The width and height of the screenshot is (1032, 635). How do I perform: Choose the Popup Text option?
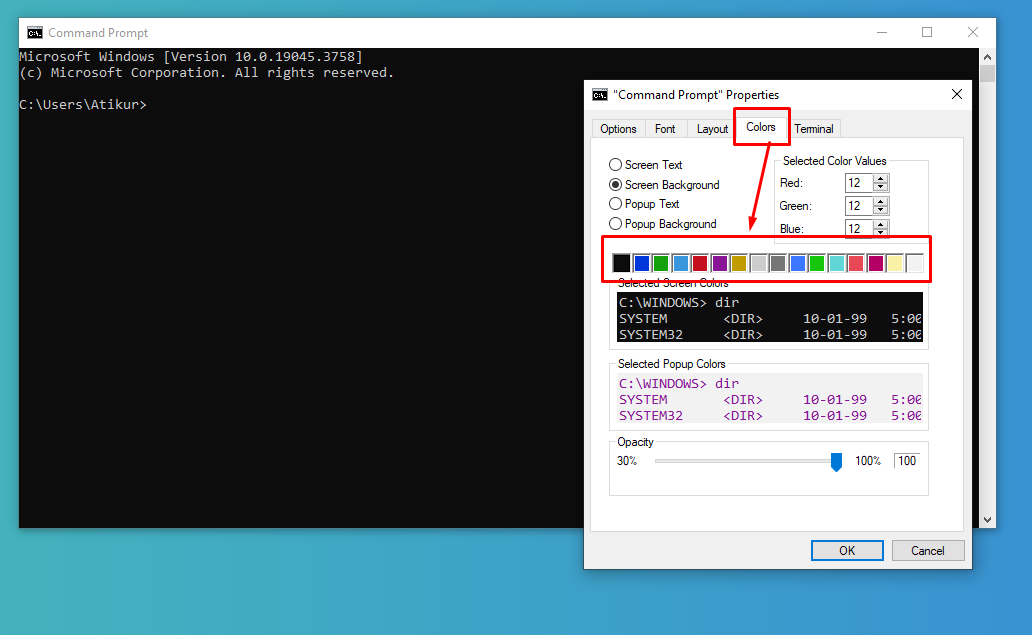pyautogui.click(x=615, y=204)
